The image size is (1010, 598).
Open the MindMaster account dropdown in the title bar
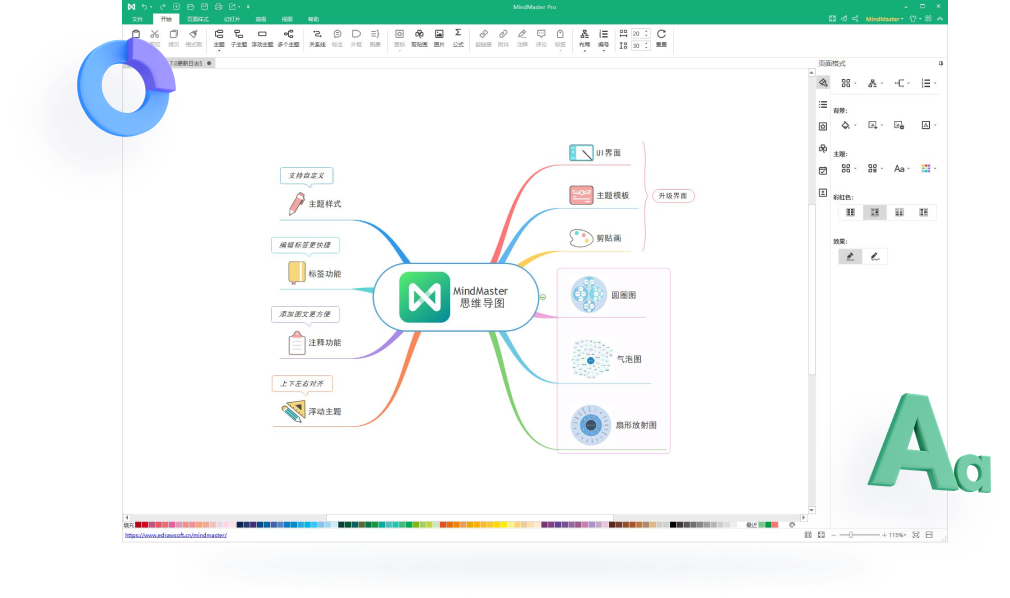(884, 19)
